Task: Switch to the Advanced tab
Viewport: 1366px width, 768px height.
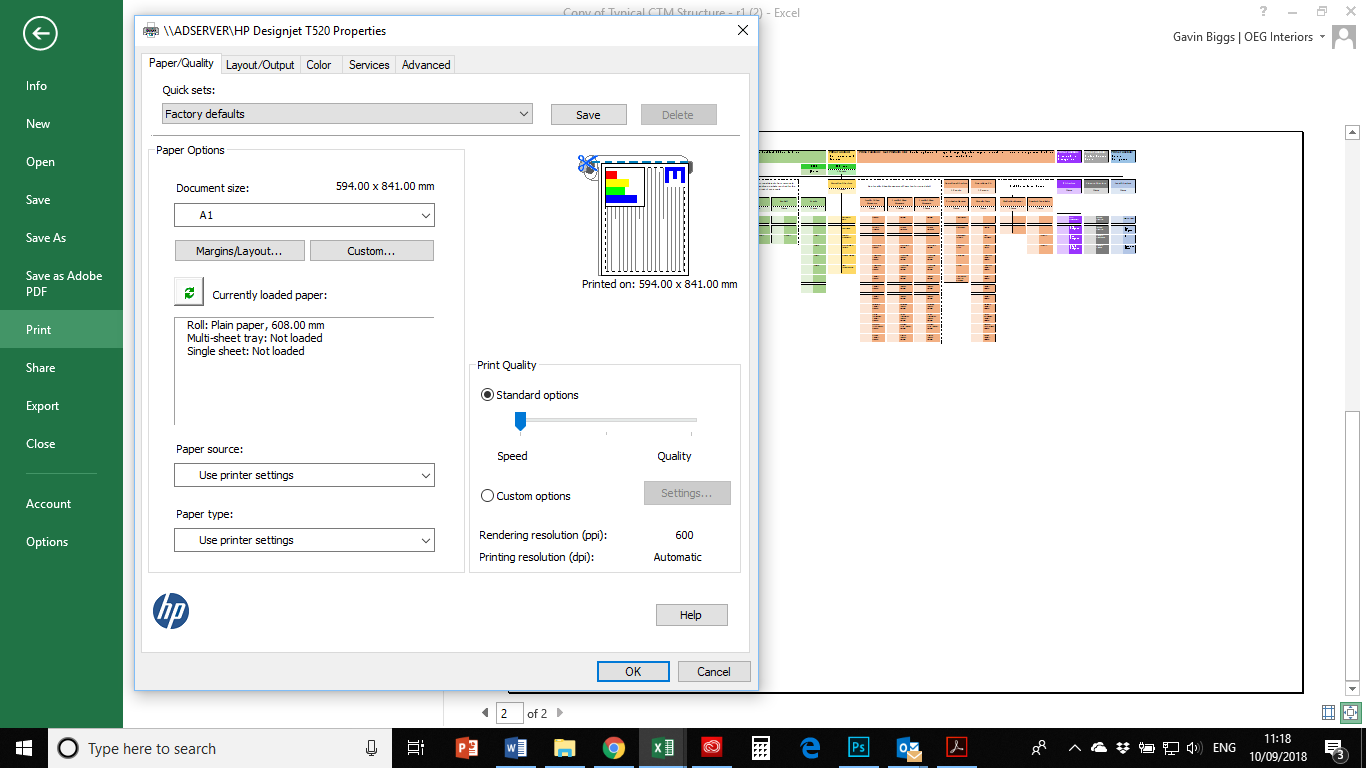Action: tap(426, 65)
